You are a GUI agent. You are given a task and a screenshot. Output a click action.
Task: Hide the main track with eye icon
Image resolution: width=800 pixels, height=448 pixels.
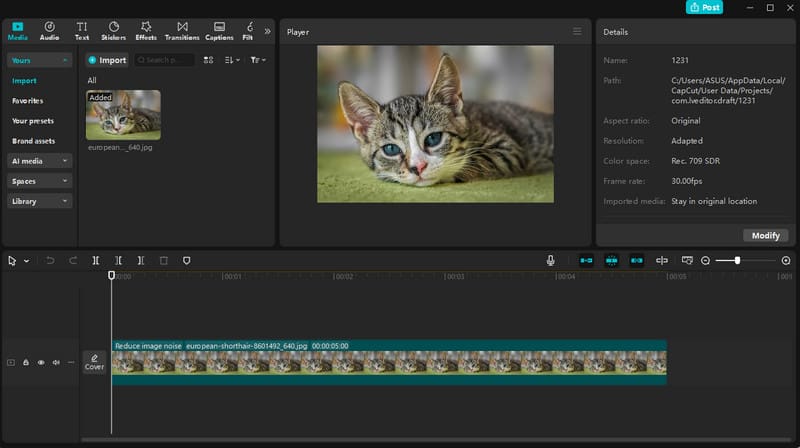pyautogui.click(x=41, y=362)
